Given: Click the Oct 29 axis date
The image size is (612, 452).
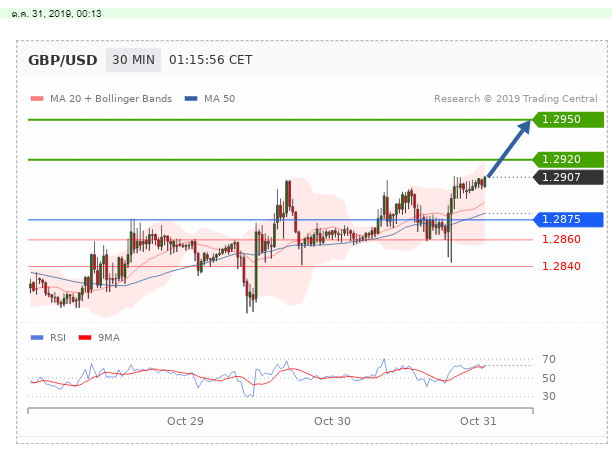Looking at the screenshot, I should [185, 421].
